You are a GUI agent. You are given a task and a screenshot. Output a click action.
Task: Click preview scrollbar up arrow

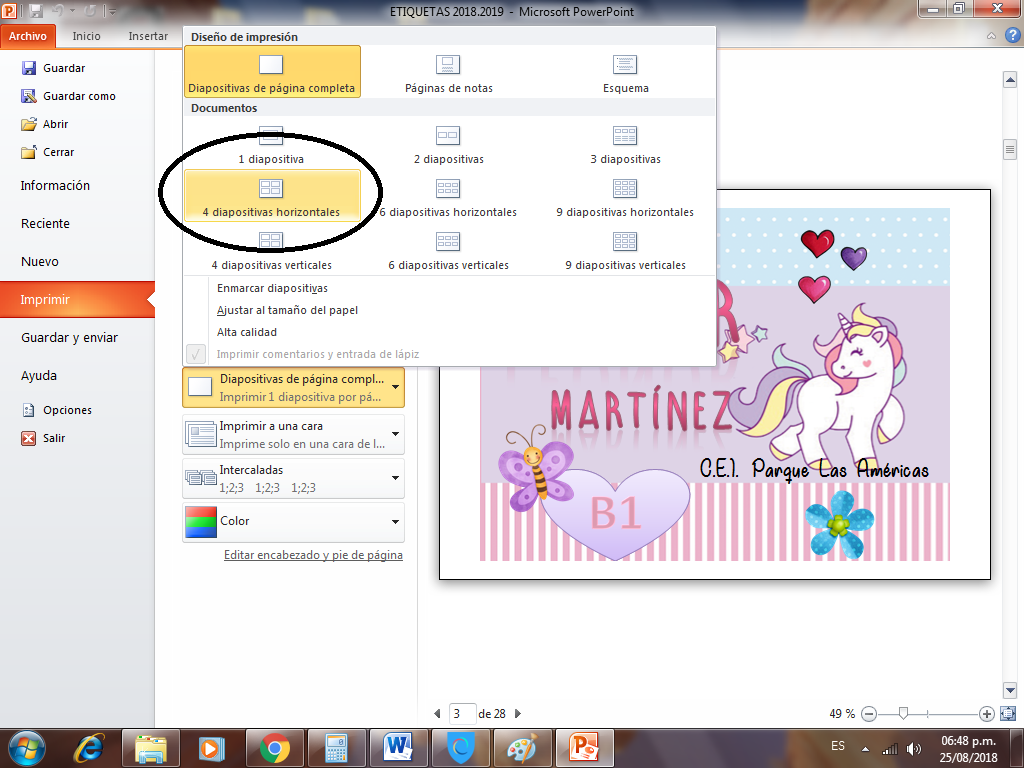pyautogui.click(x=1010, y=80)
